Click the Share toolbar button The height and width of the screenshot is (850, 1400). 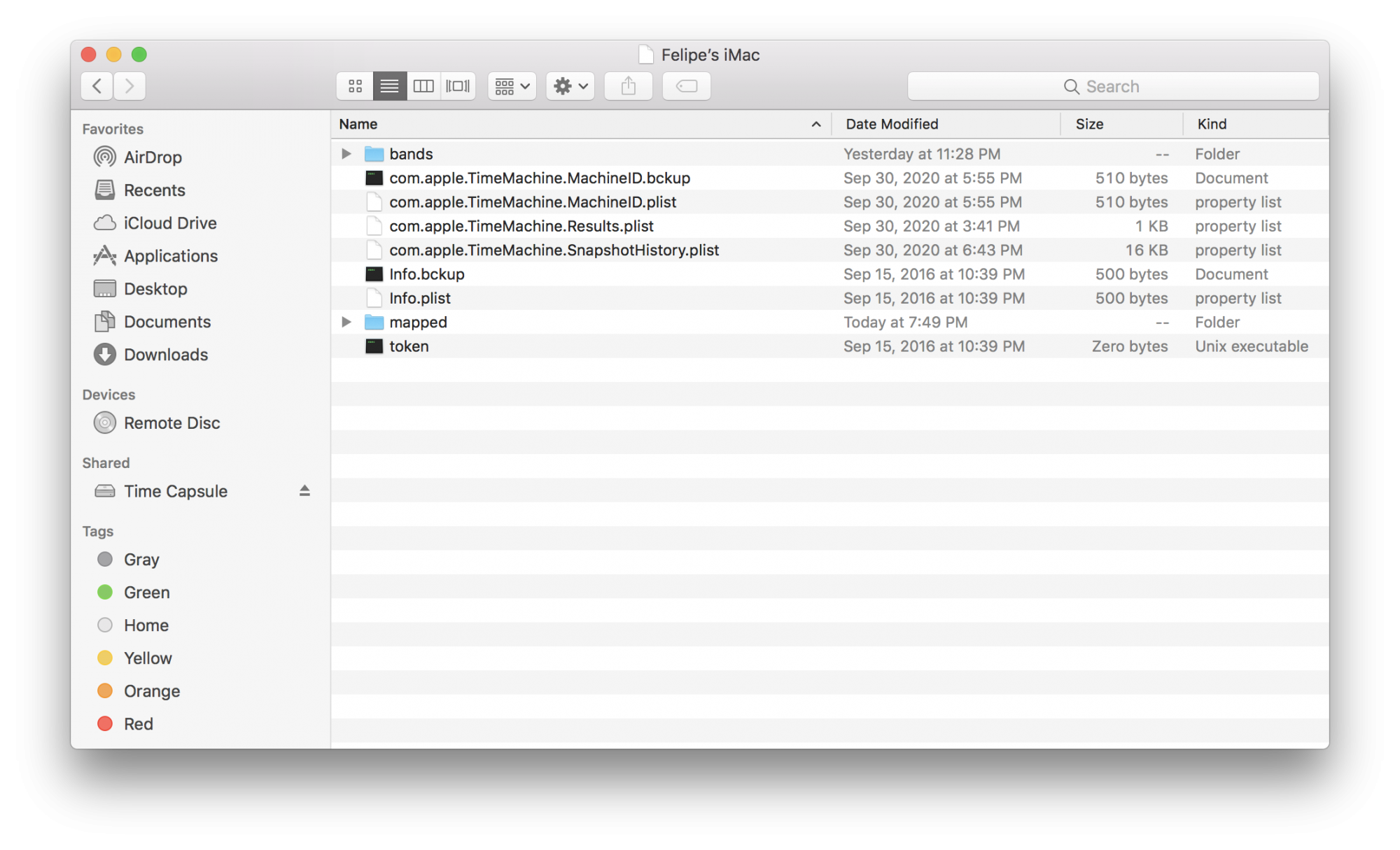click(x=628, y=86)
